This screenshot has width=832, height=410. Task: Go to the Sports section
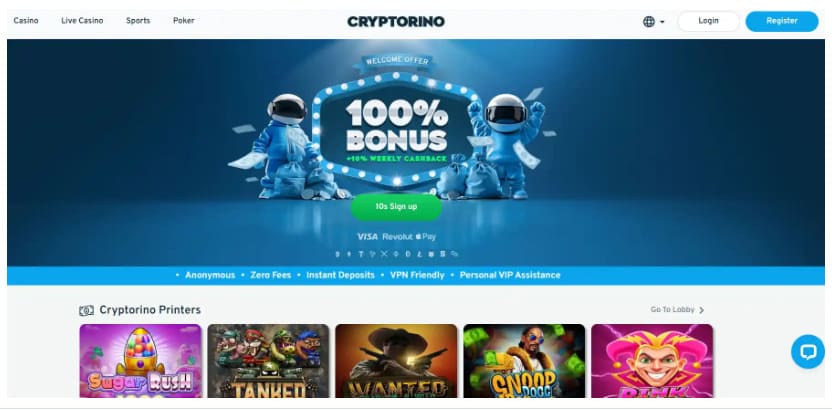pyautogui.click(x=138, y=21)
